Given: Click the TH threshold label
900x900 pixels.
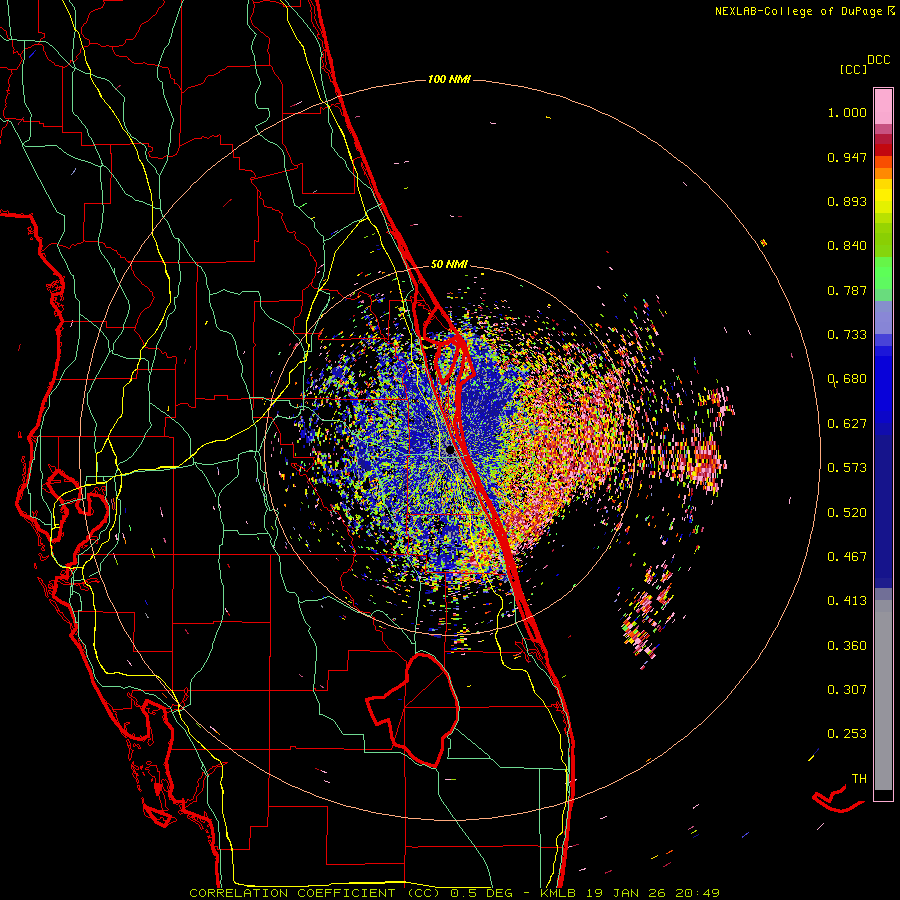Looking at the screenshot, I should click(859, 778).
